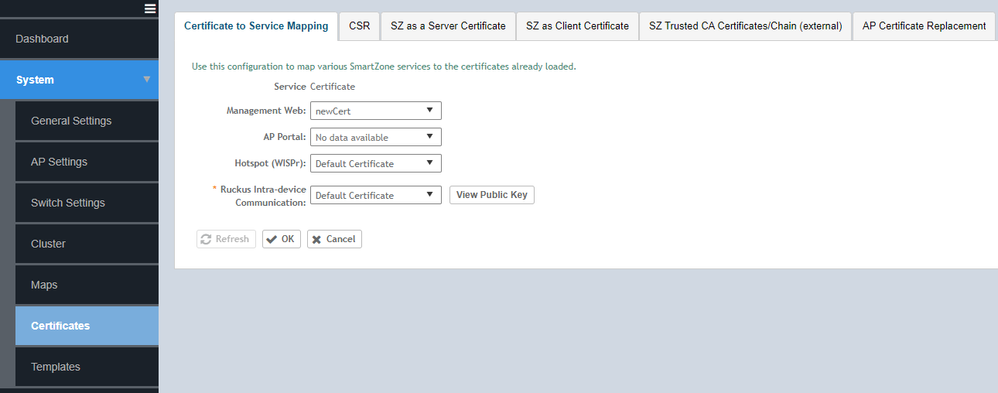Click the 'Management Web:' label
The width and height of the screenshot is (998, 393).
click(x=267, y=110)
